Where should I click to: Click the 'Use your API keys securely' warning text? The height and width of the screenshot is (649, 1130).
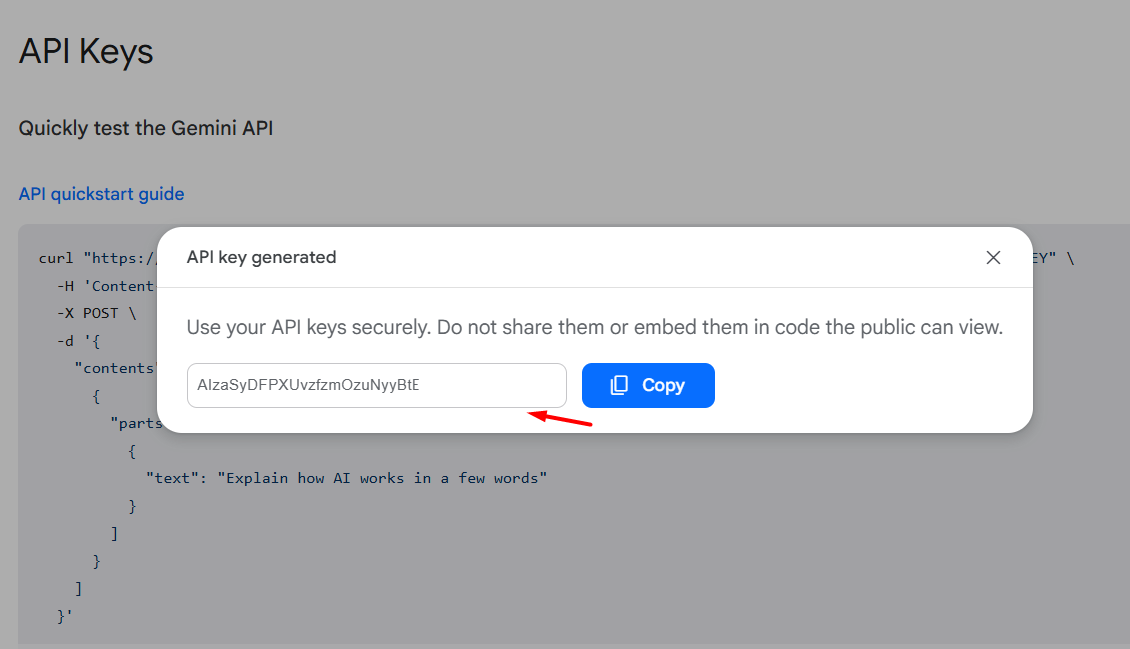pos(595,327)
